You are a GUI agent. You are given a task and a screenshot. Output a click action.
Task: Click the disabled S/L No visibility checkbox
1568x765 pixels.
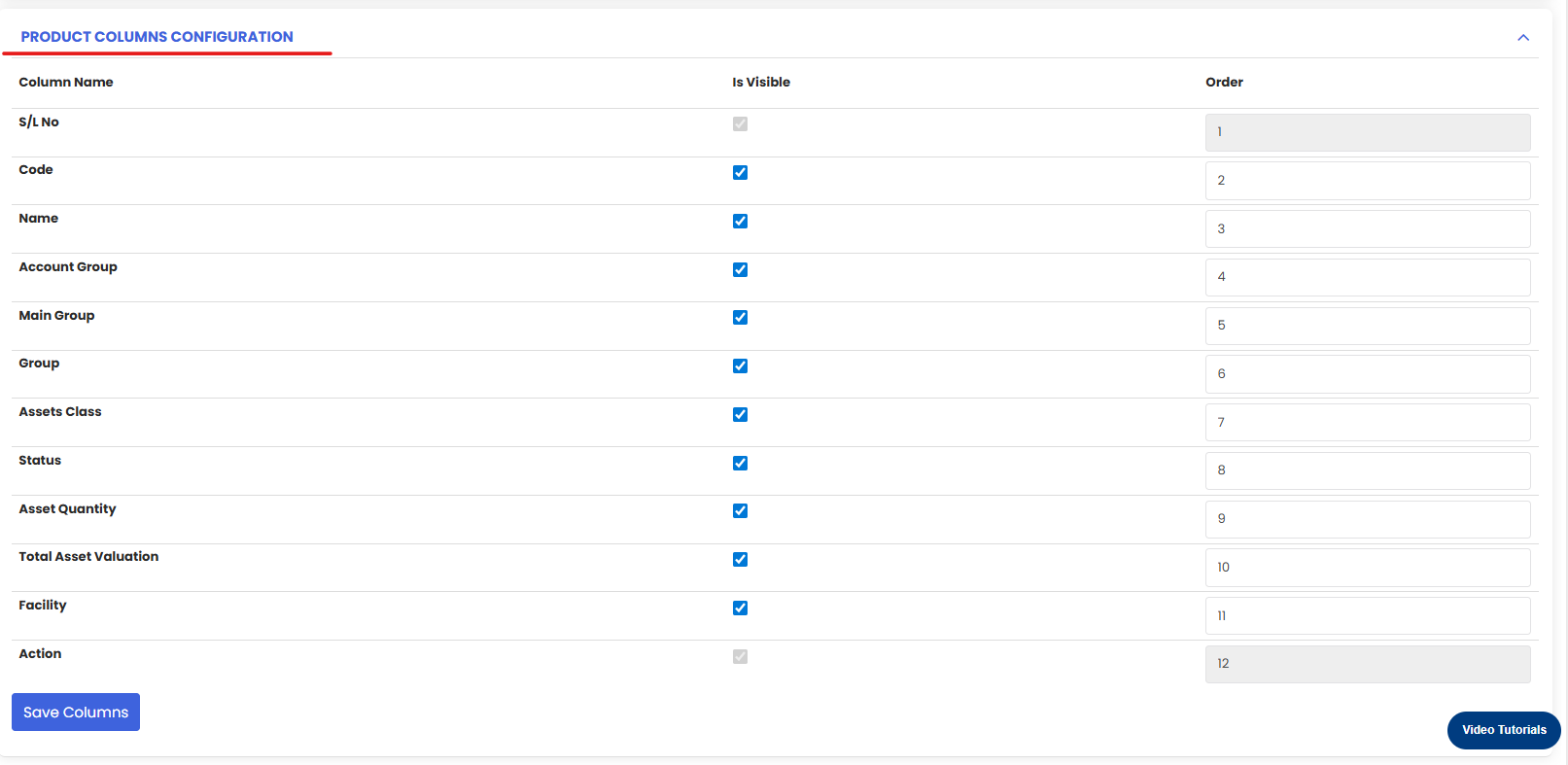(x=740, y=124)
